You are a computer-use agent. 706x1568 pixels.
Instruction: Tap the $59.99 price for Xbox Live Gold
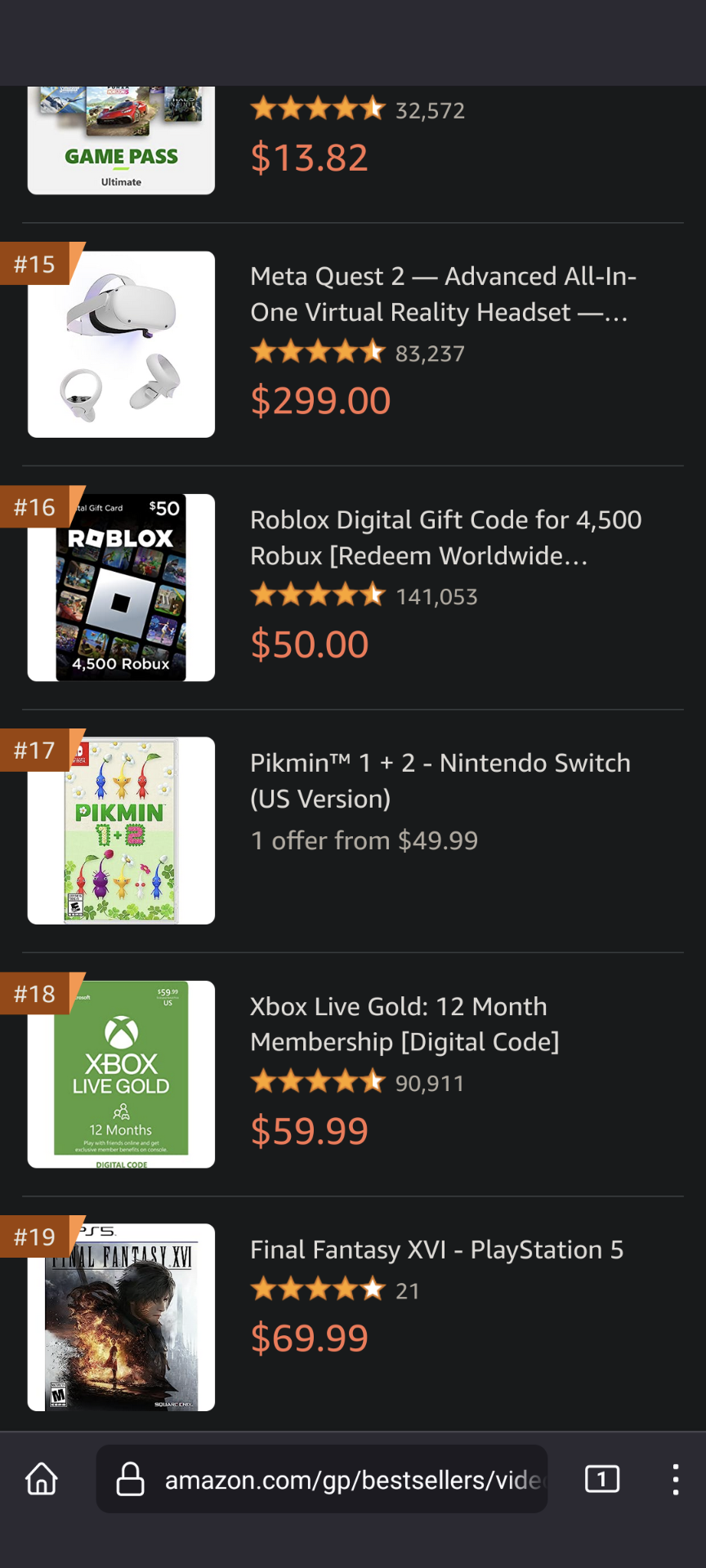click(309, 1131)
